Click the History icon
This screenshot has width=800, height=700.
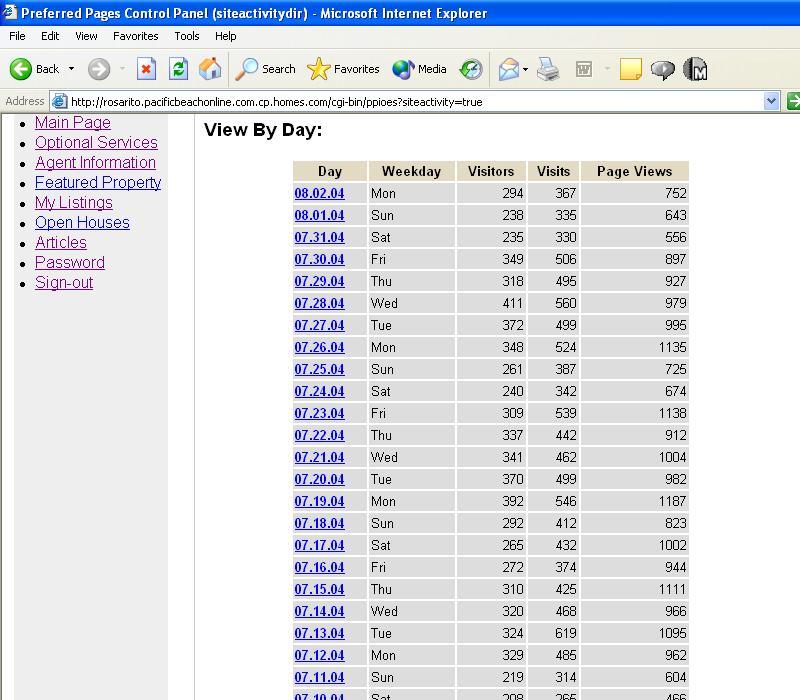click(x=471, y=69)
